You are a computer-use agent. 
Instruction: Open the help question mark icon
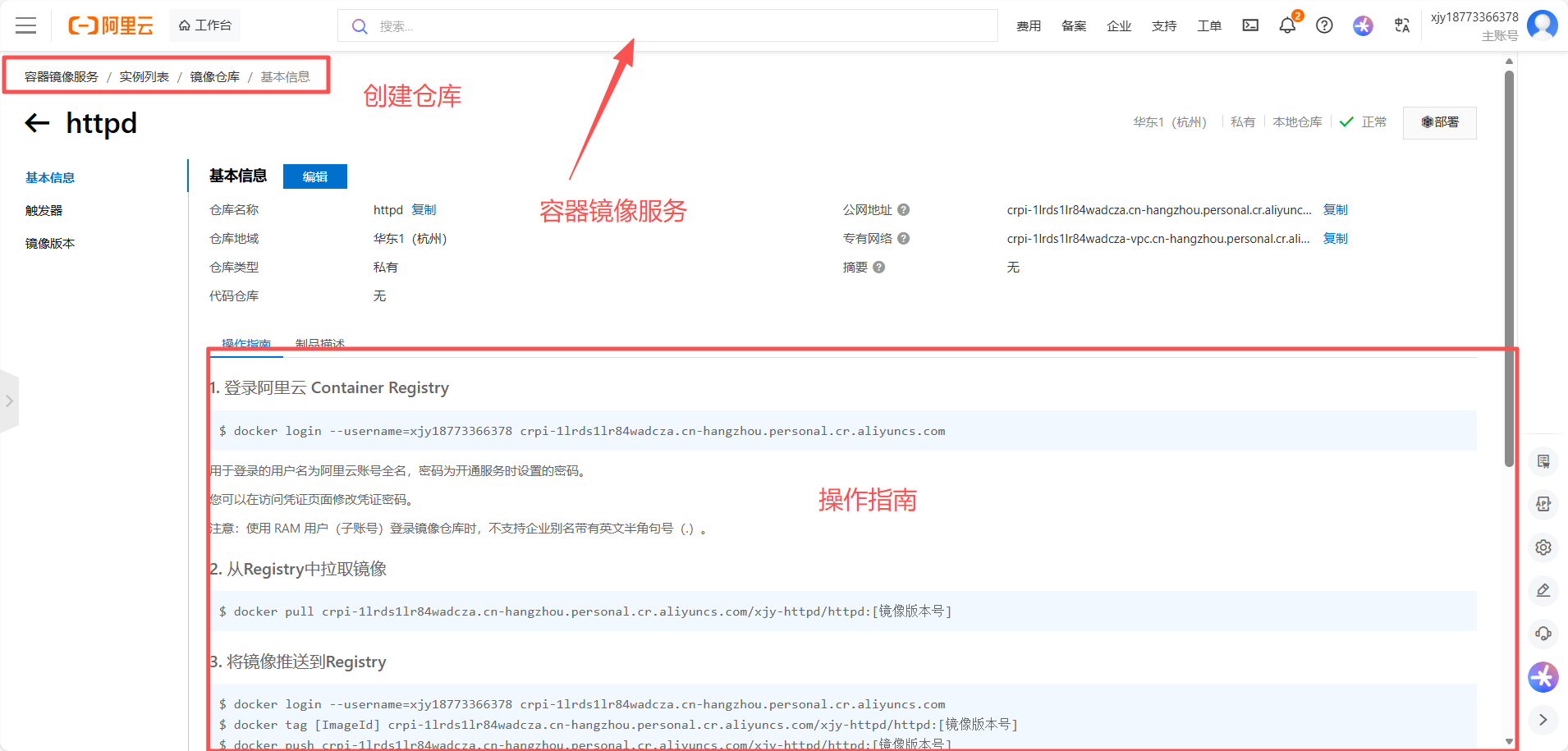pos(1324,25)
